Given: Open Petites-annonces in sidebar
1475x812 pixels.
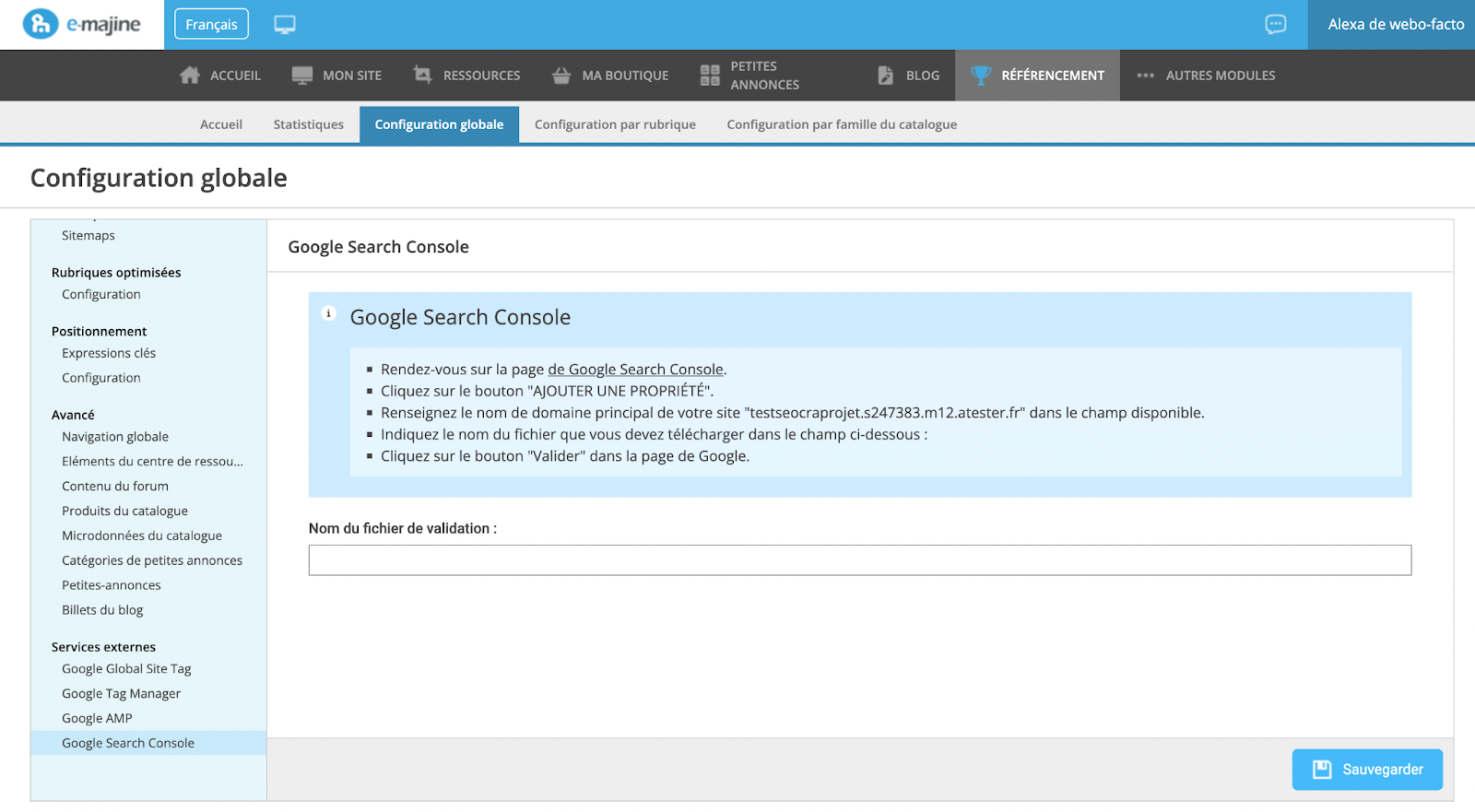Looking at the screenshot, I should (112, 587).
